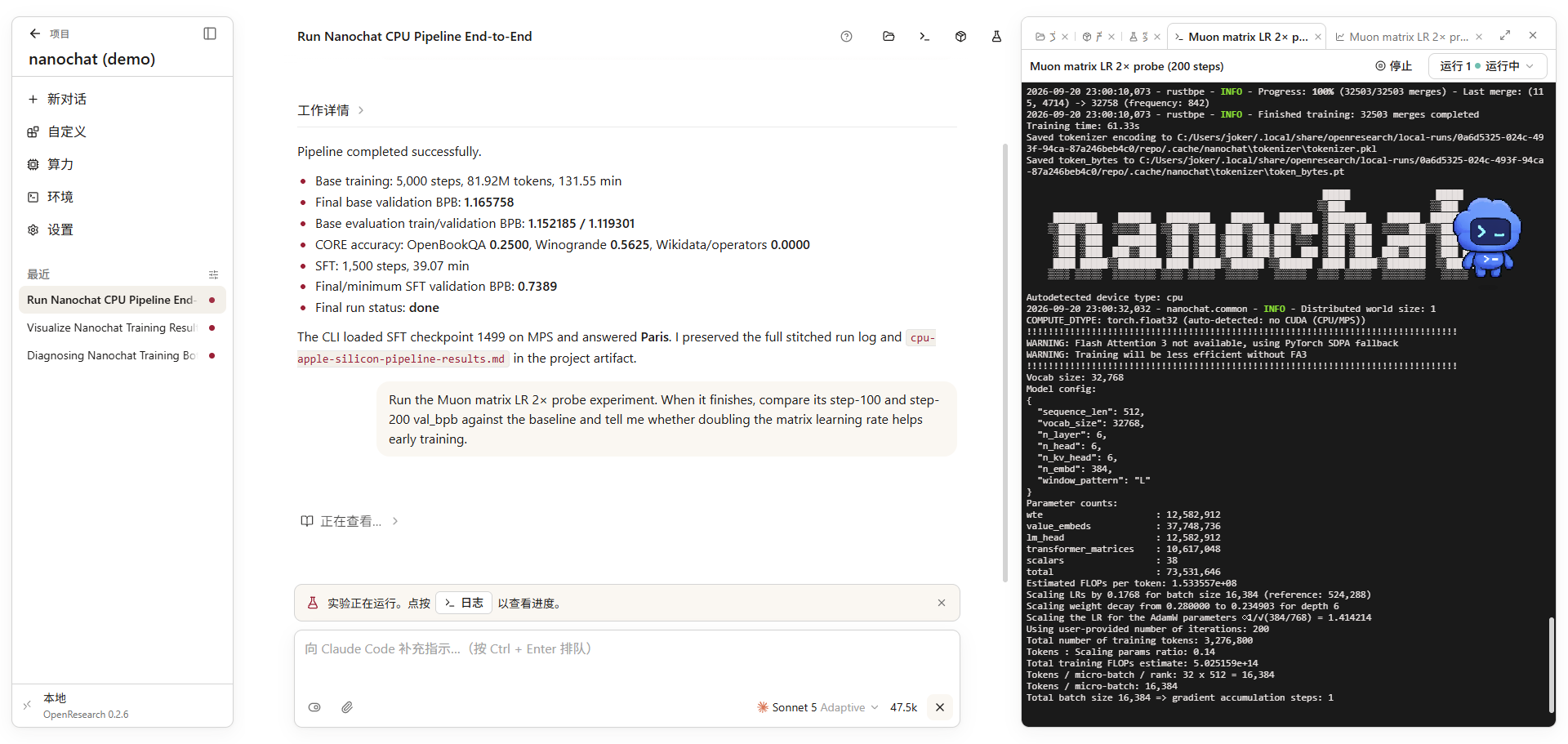Switch to the folder-icon tab in right panel

[x=1045, y=37]
